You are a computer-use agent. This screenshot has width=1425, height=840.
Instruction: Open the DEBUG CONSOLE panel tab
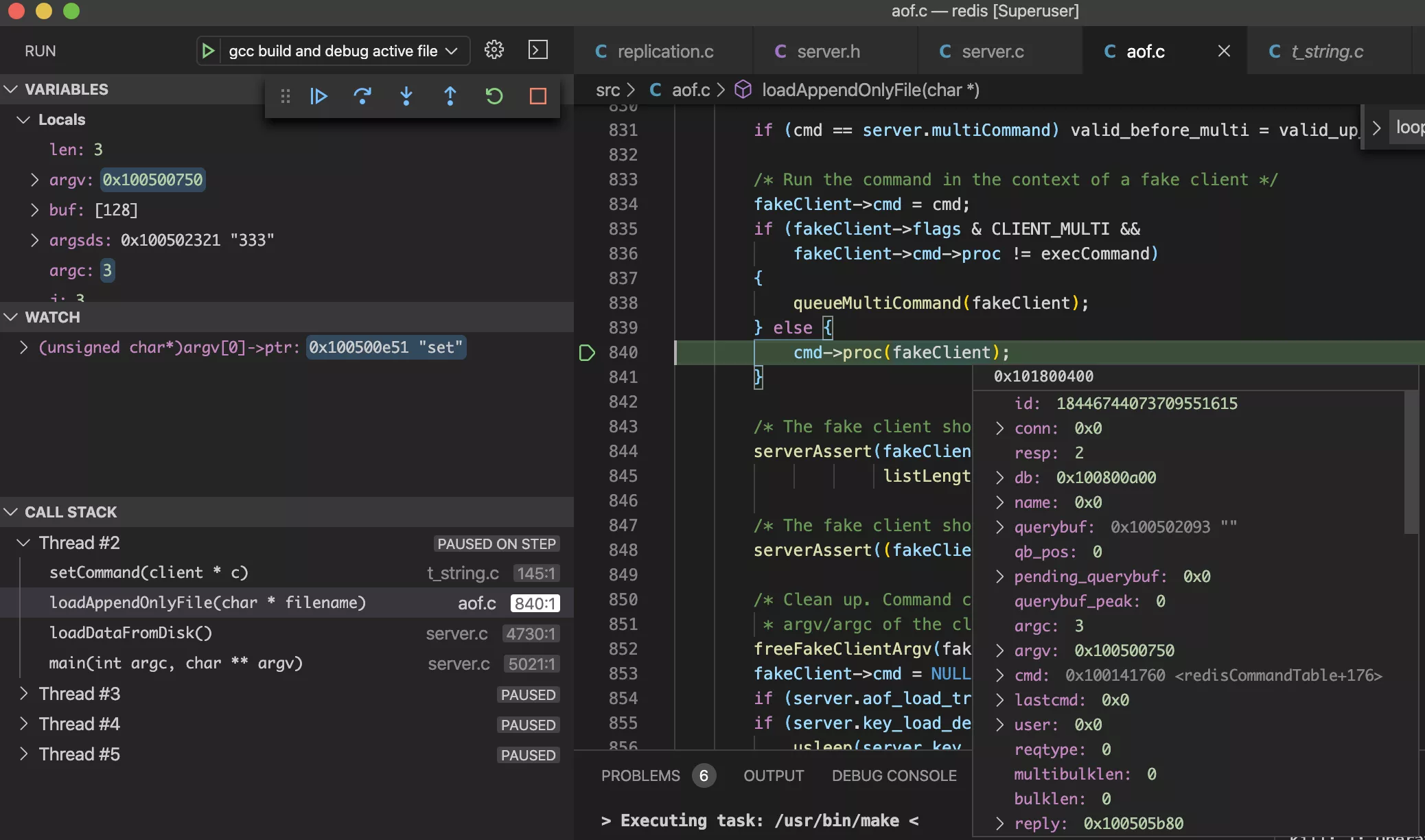894,775
